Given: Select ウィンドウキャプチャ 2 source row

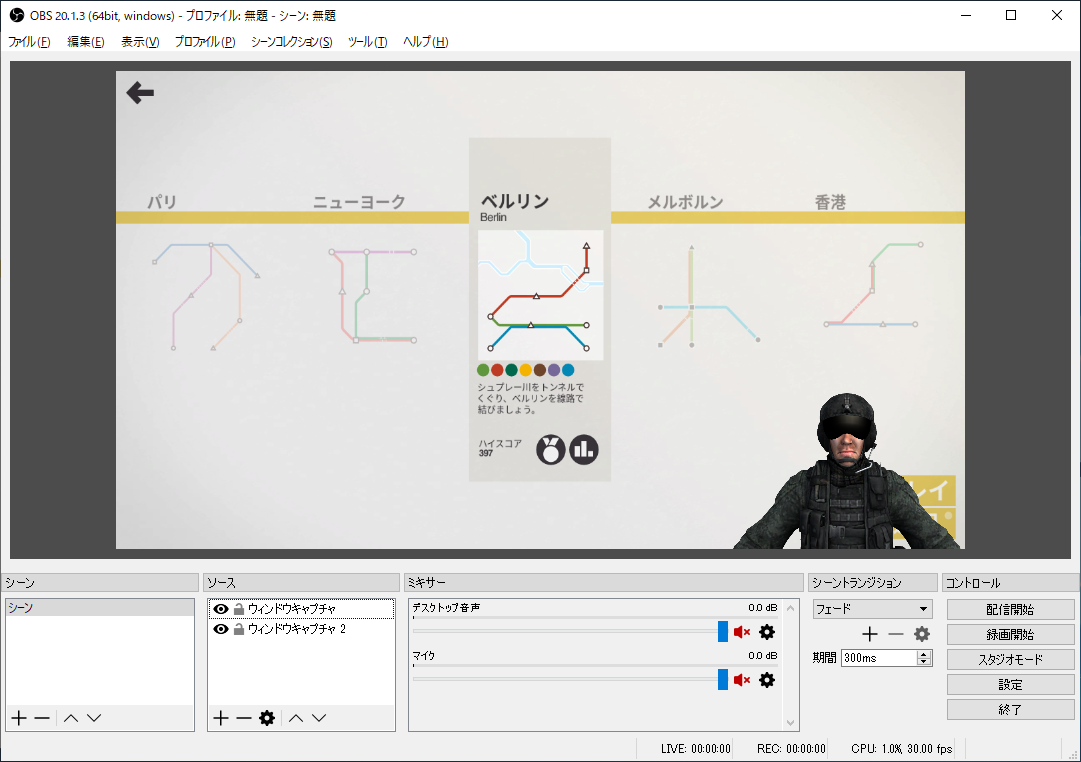Looking at the screenshot, I should pos(301,629).
